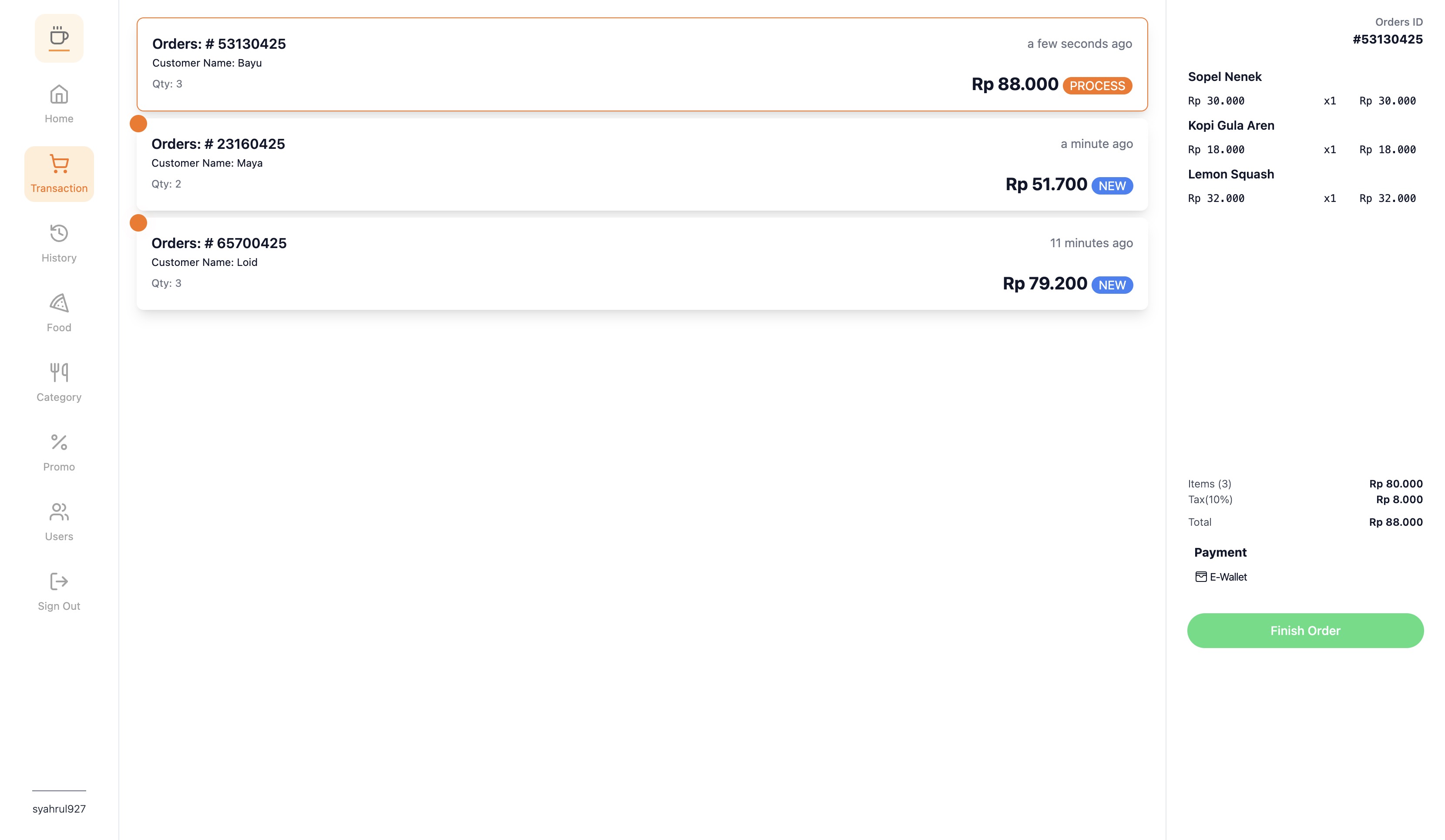Go to the Food pizza icon
This screenshot has width=1445, height=840.
59,303
